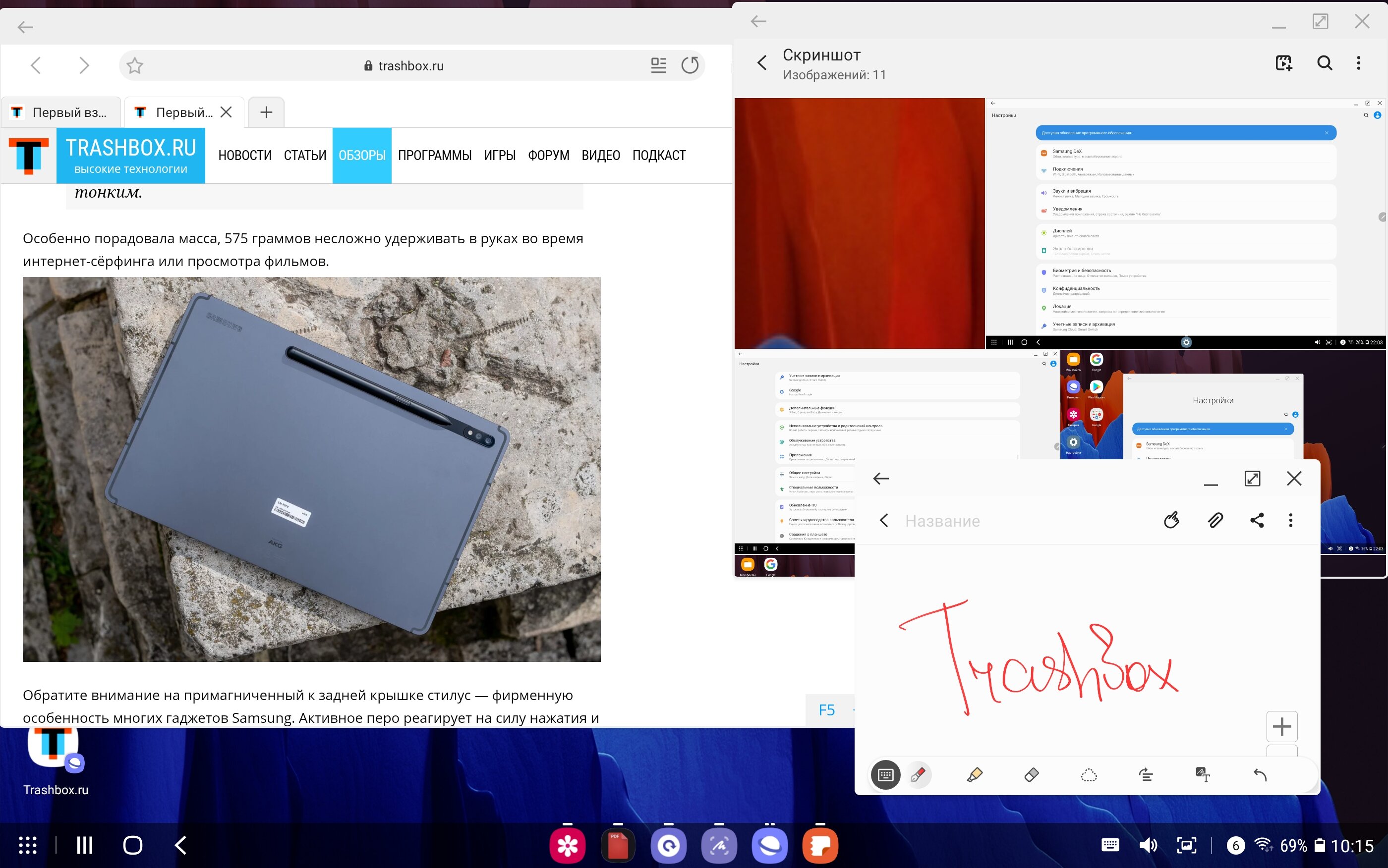Undo last stroke in Notes
This screenshot has height=868, width=1388.
[x=1260, y=775]
